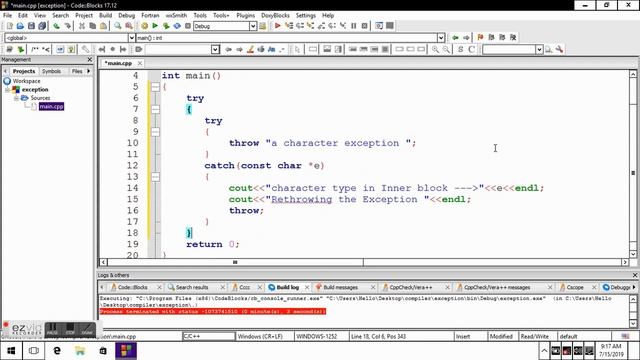Close the Logs & others panel
This screenshot has height=360, width=640.
tap(635, 275)
